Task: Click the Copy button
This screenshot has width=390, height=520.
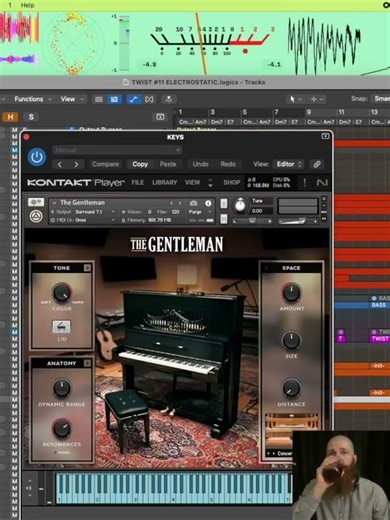Action: (140, 164)
